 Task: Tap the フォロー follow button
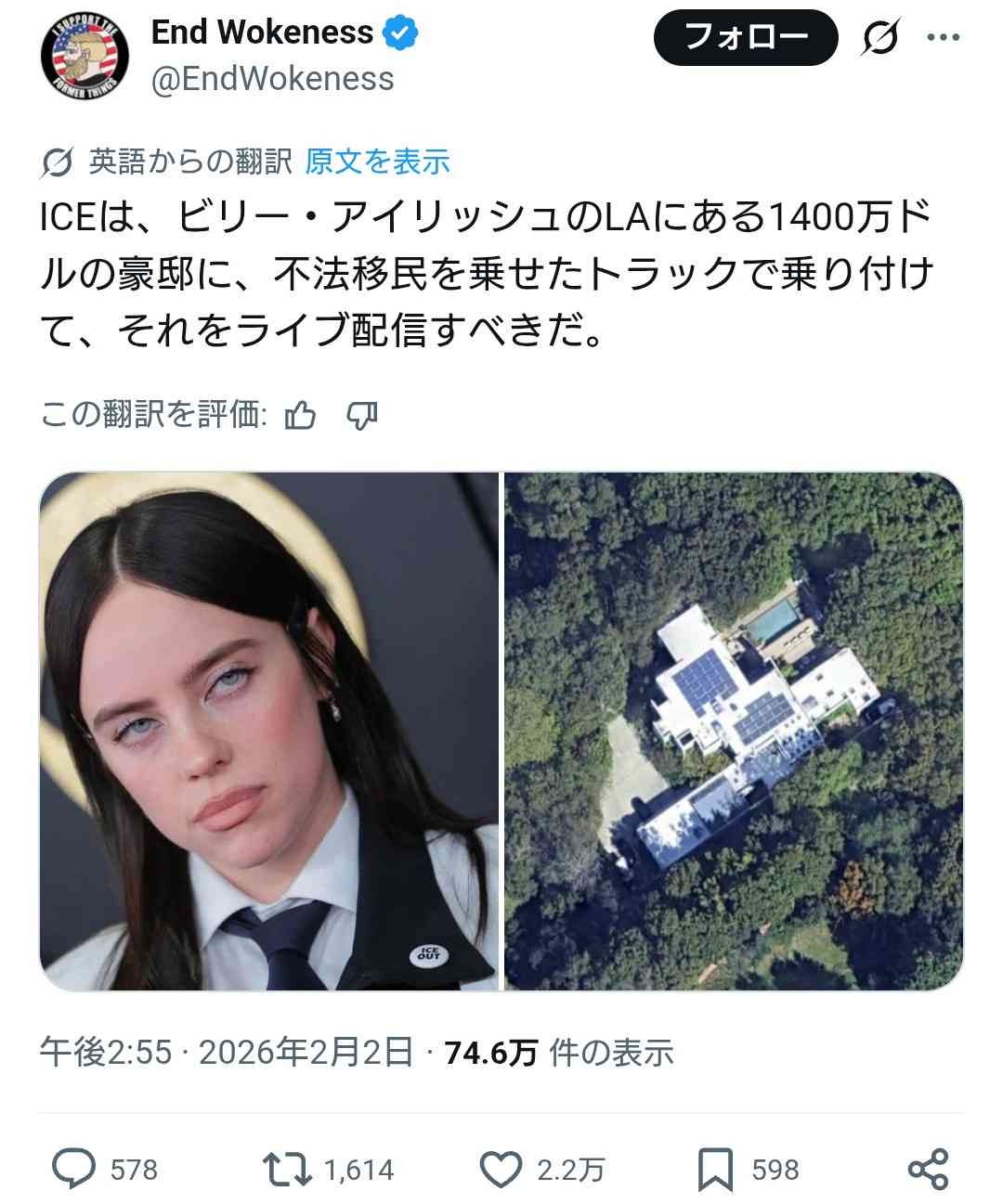coord(746,38)
